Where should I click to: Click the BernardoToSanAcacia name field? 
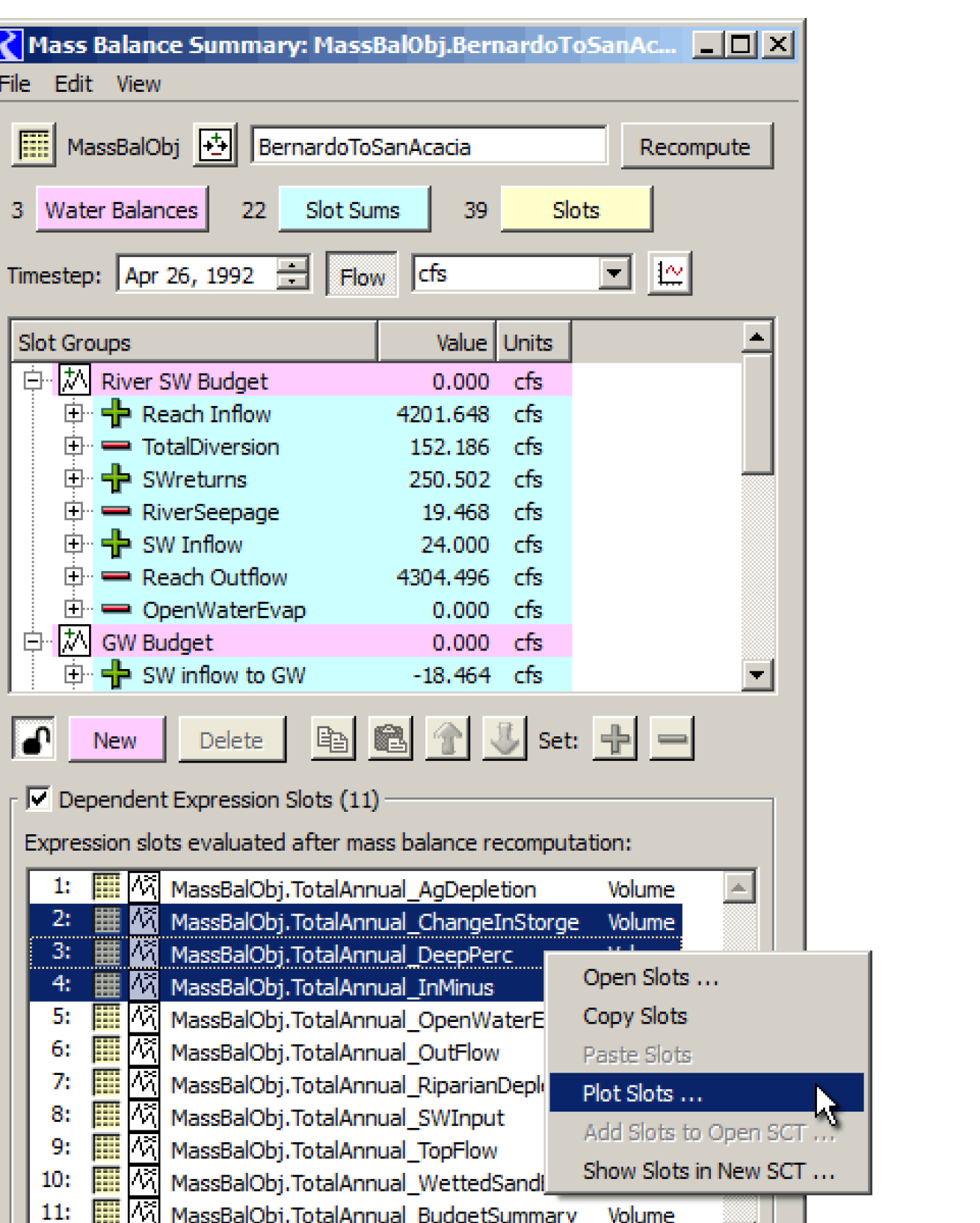[429, 147]
